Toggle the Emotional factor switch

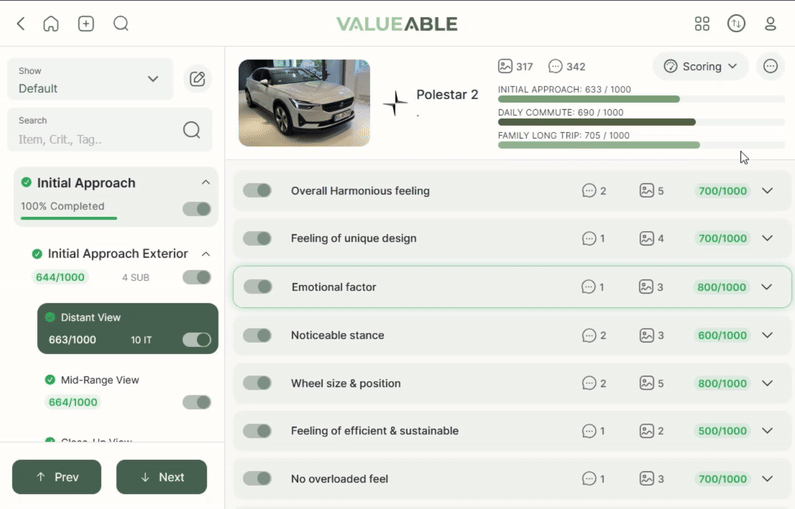pyautogui.click(x=258, y=286)
